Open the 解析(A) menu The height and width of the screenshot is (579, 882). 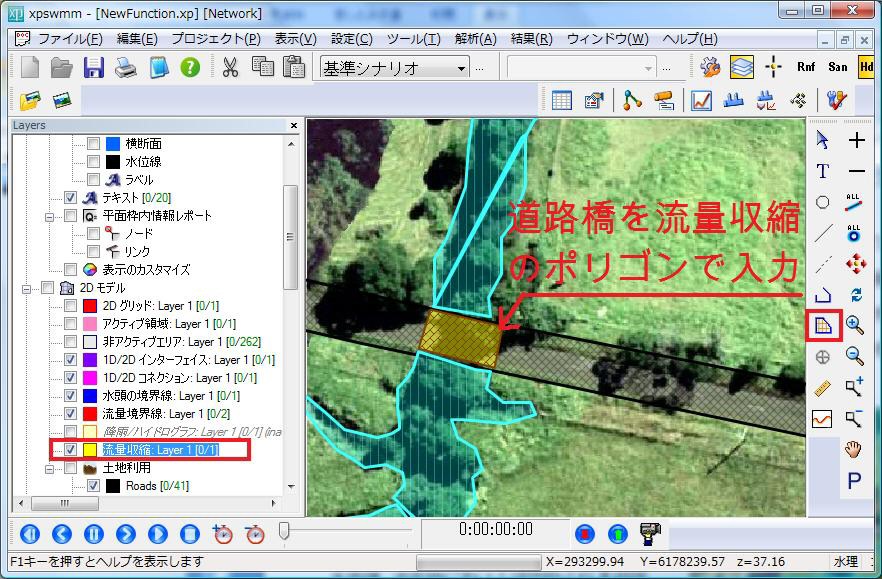(475, 39)
